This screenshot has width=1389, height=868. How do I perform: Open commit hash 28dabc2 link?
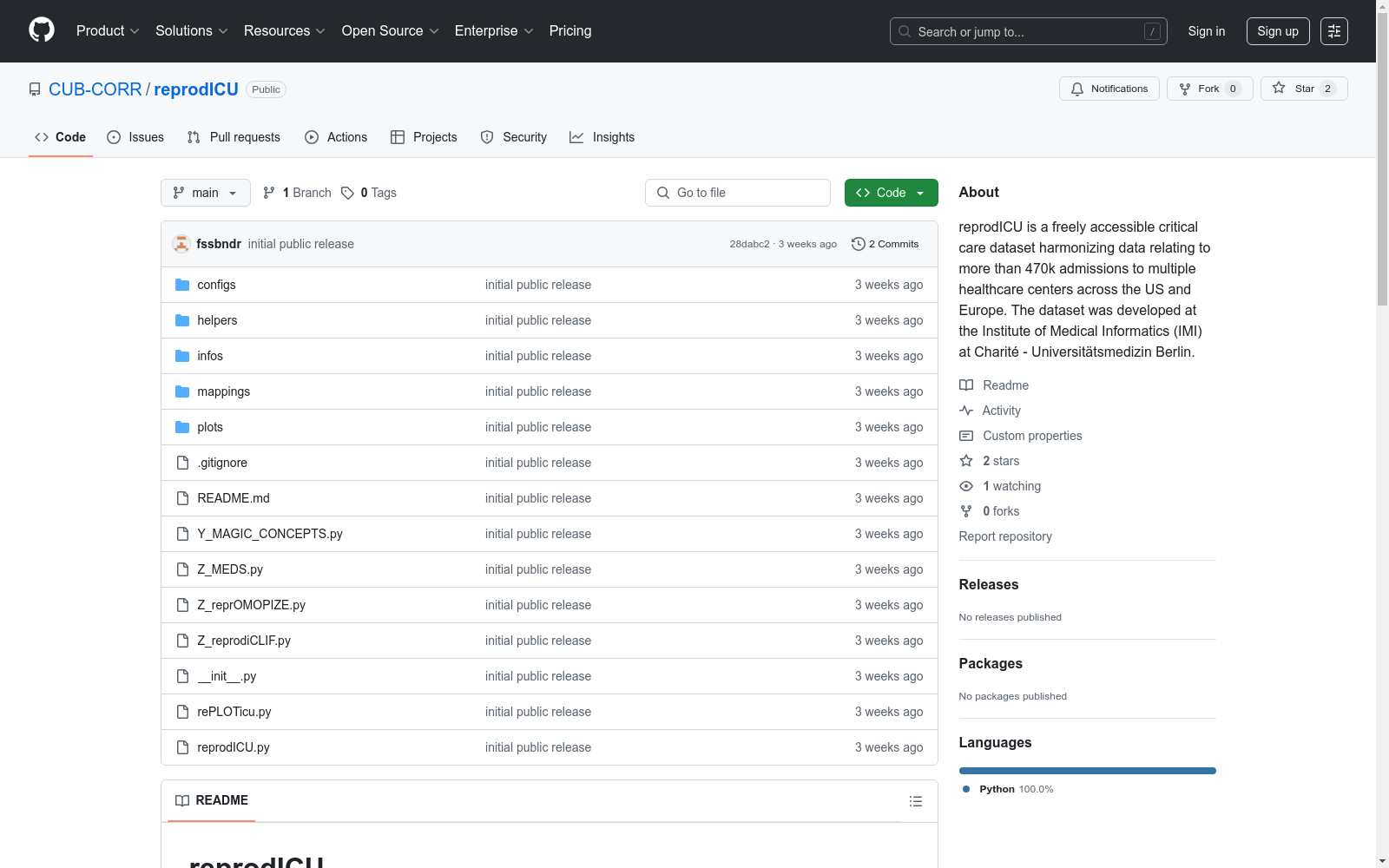[749, 244]
